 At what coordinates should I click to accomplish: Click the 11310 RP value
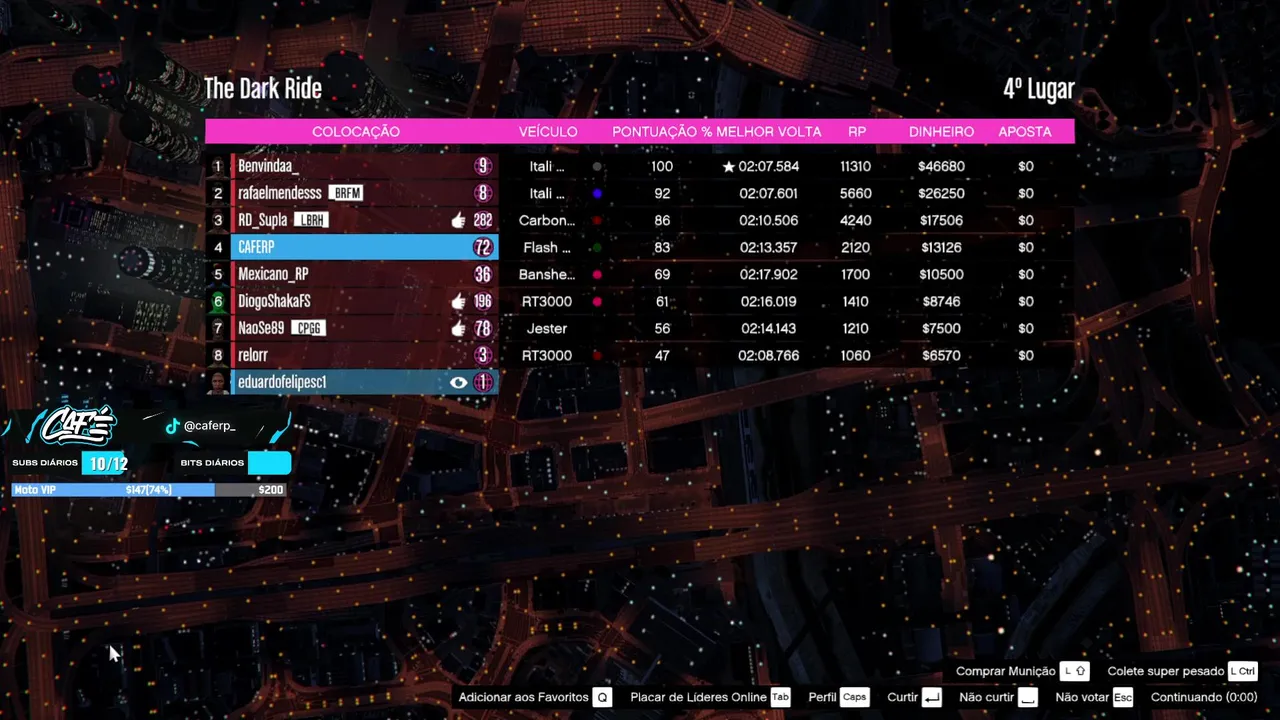tap(856, 166)
